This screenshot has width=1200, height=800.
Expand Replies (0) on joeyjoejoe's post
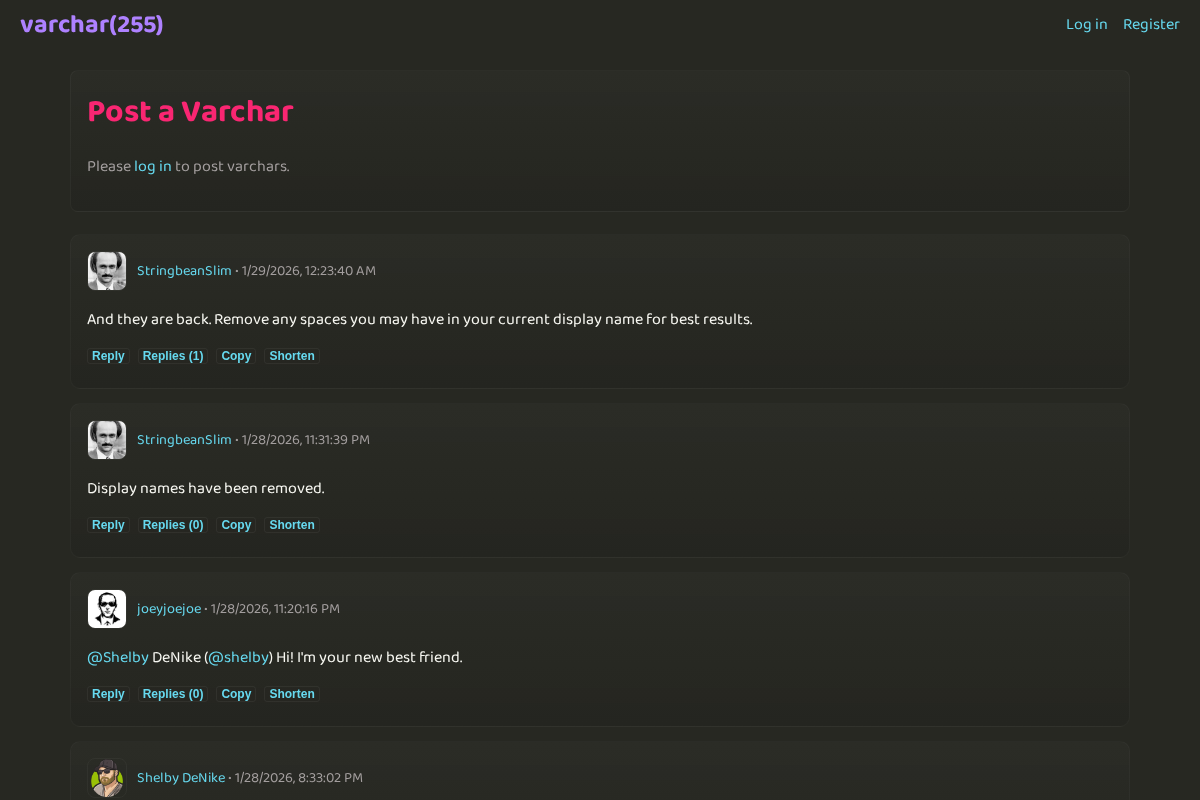tap(173, 694)
